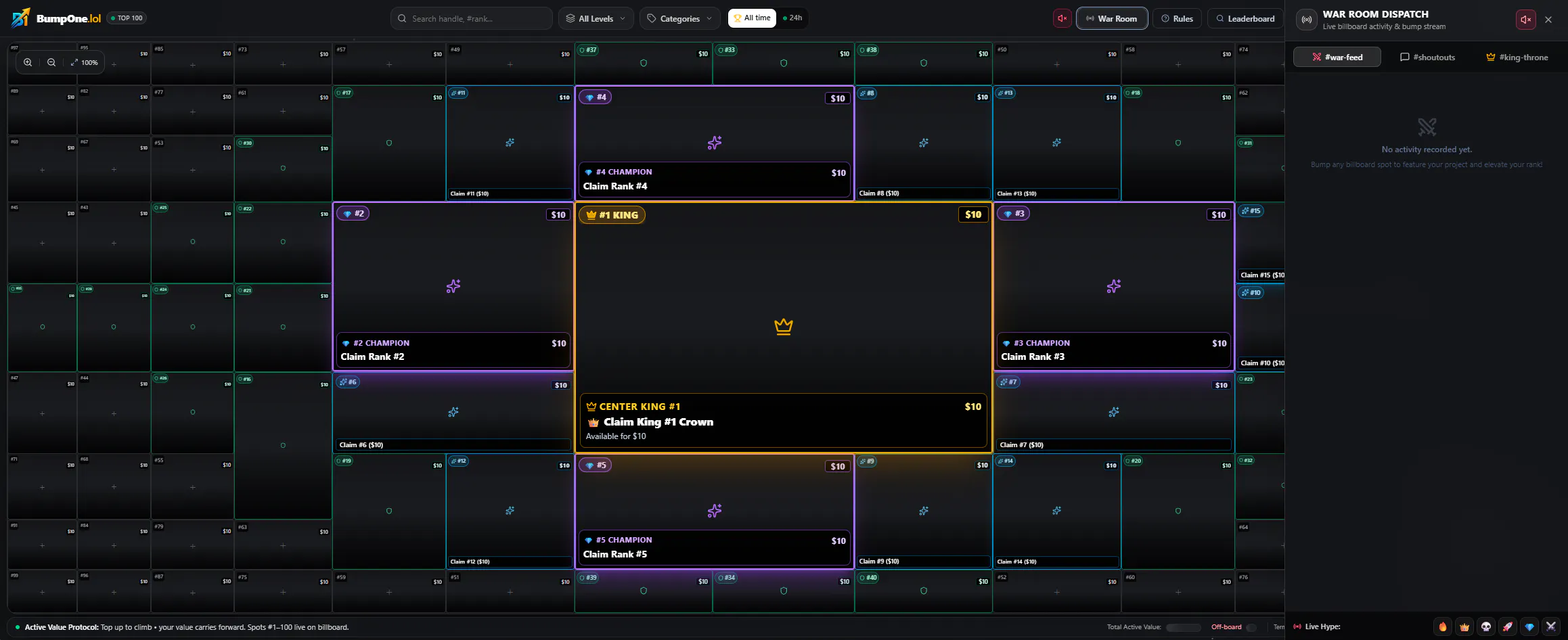Zoom out of the billboard grid
1568x640 pixels.
point(51,62)
